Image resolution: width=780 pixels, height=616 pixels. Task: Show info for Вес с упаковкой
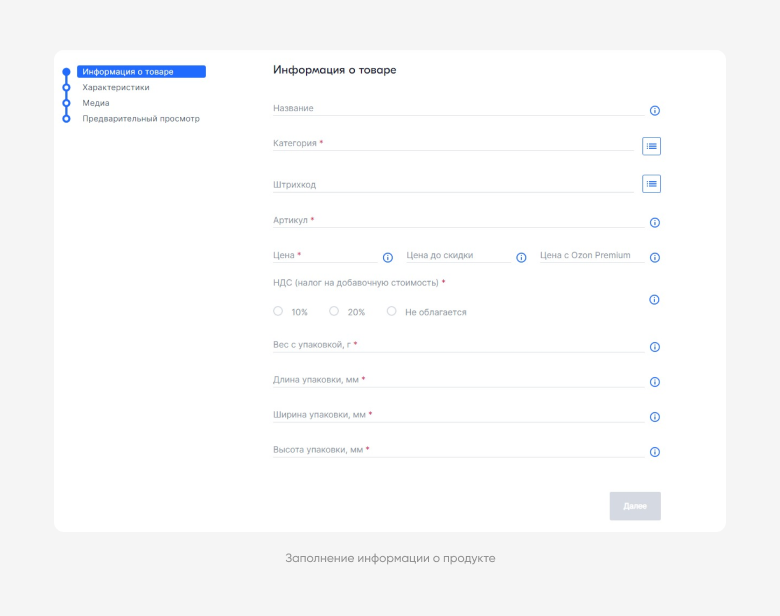coord(655,347)
